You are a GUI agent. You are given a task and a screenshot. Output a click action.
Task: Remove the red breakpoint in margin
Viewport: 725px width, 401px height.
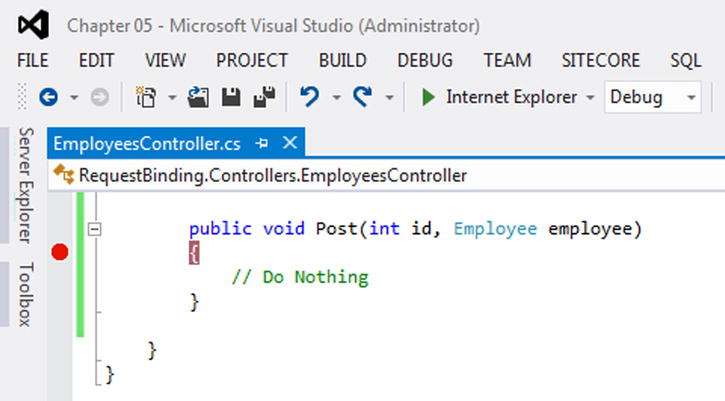coord(60,252)
